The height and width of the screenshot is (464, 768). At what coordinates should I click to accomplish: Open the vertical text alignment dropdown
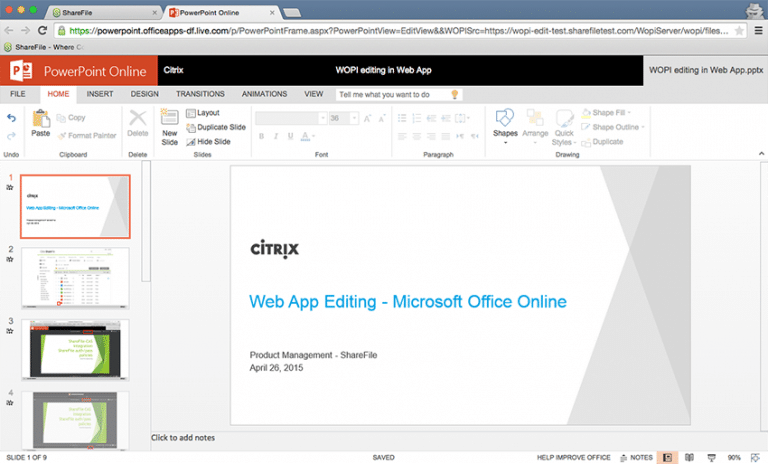(x=462, y=118)
